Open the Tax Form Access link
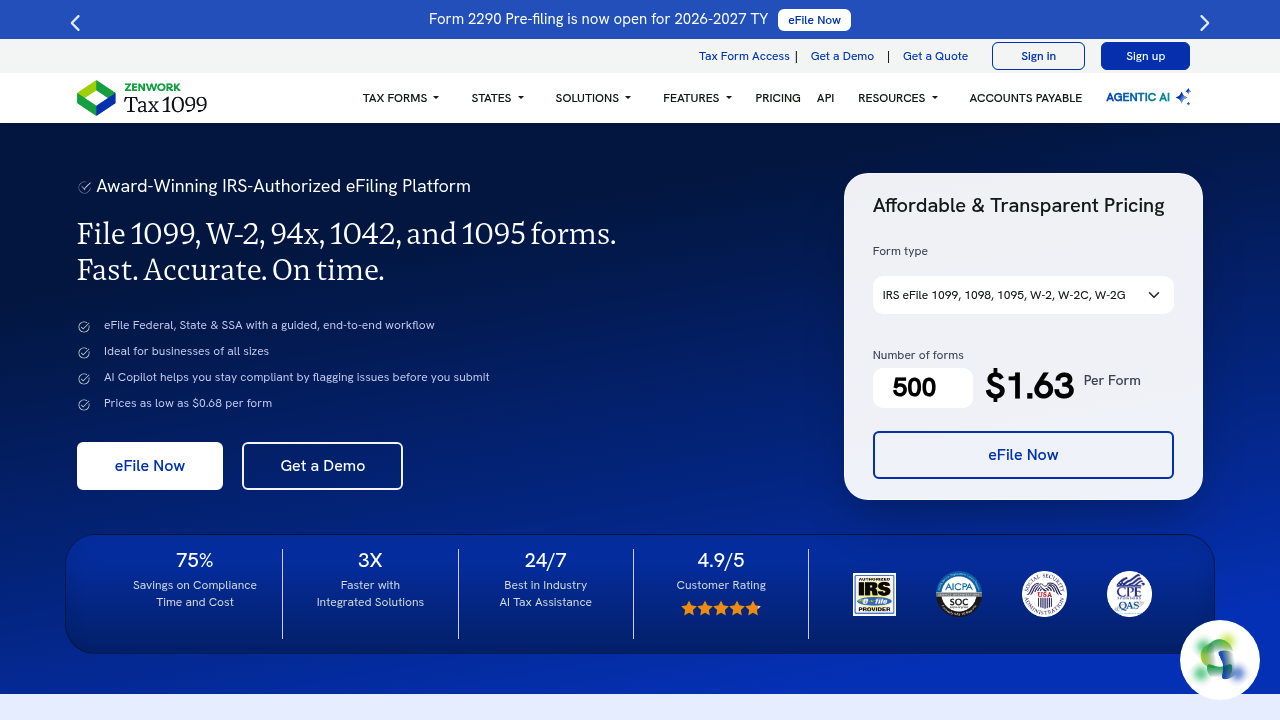Image resolution: width=1280 pixels, height=720 pixels. pos(744,56)
